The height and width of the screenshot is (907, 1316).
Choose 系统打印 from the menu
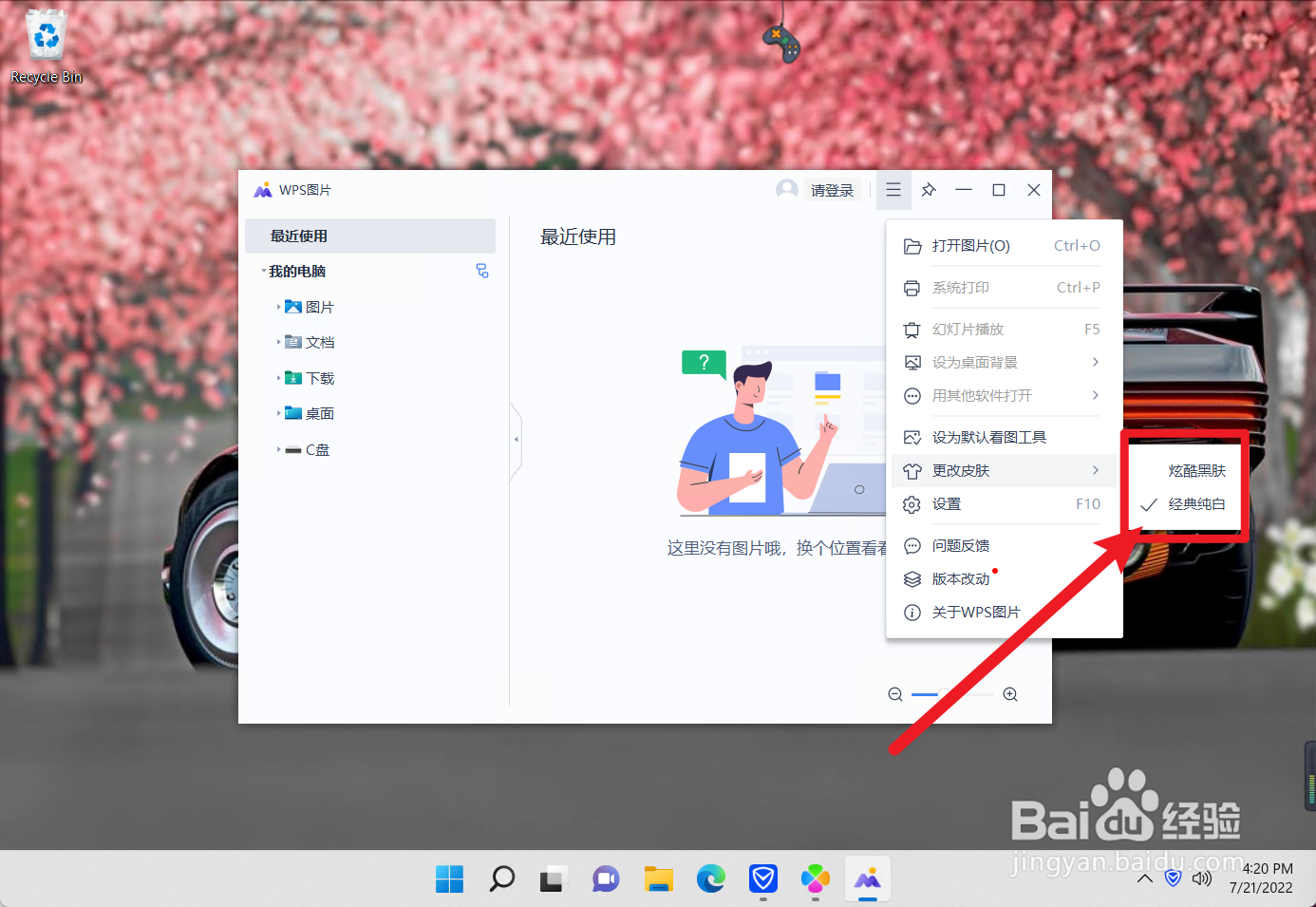[1004, 288]
